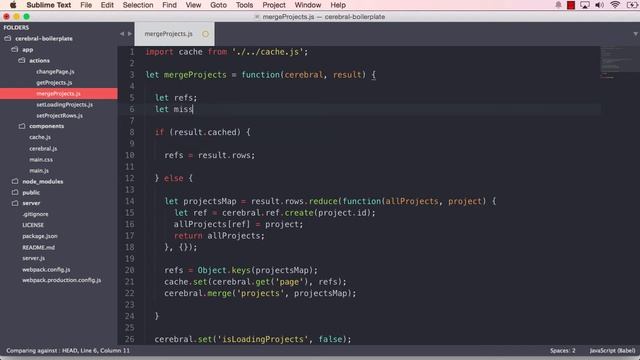Open the Edit menu
Screen dimensions: 640x360
pyautogui.click(x=107, y=5)
